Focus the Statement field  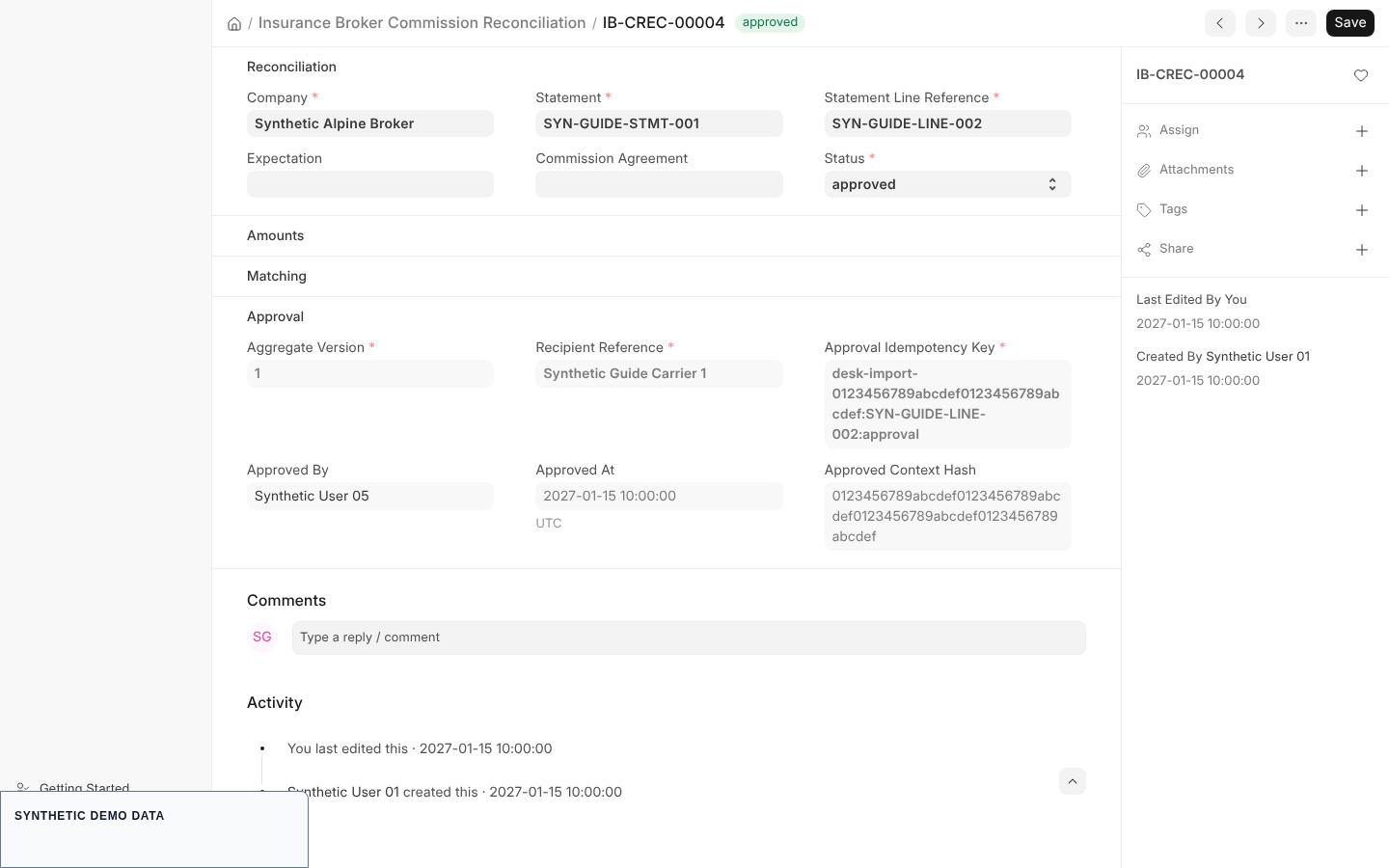coord(659,123)
